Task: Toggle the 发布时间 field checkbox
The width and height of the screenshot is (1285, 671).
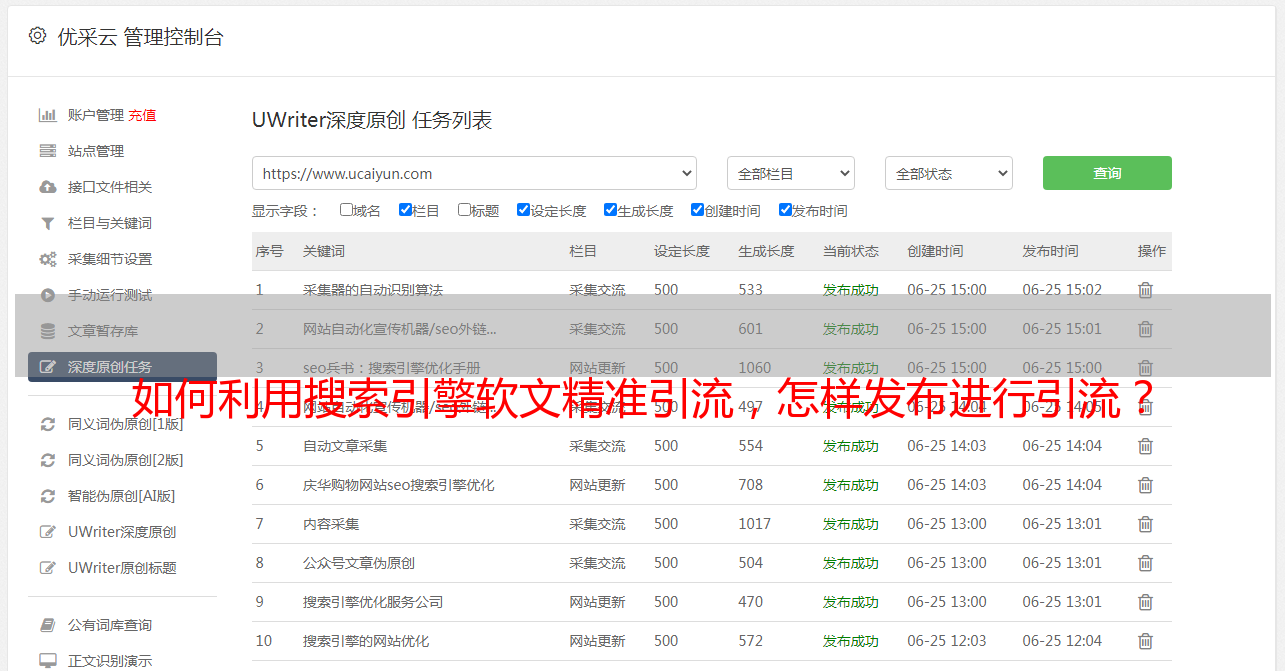Action: coord(785,210)
